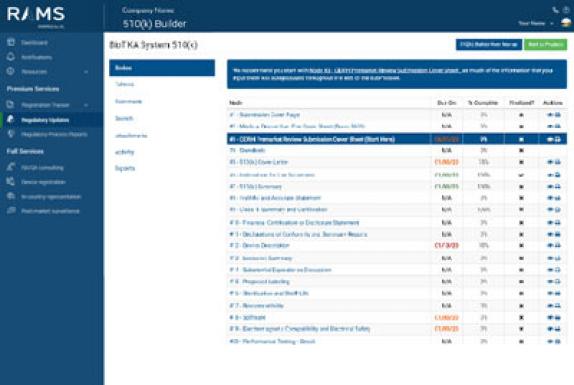574x385 pixels.
Task: Open the user name dropdown in the header
Action: [536, 23]
